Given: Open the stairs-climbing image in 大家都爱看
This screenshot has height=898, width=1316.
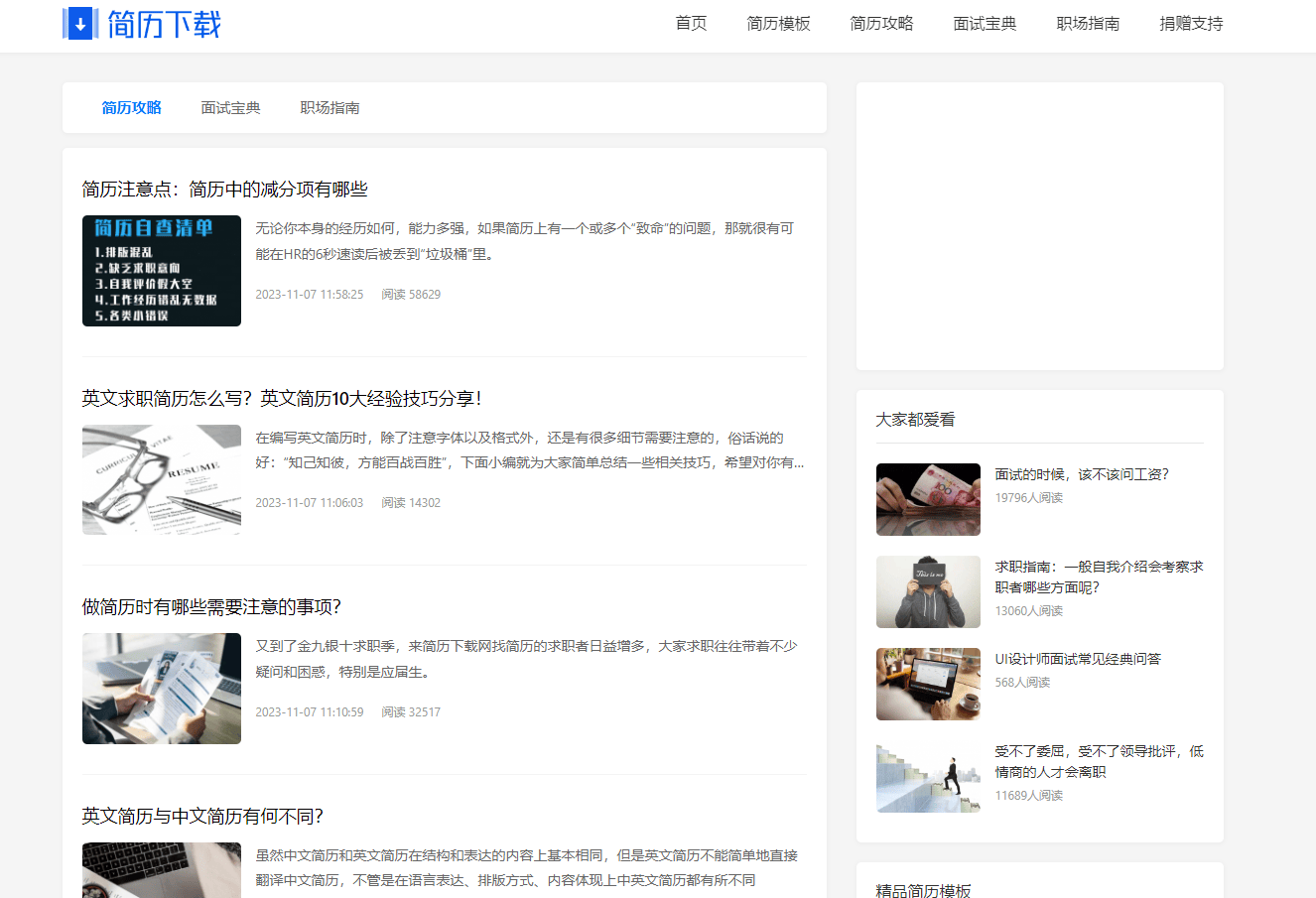Looking at the screenshot, I should click(x=927, y=777).
